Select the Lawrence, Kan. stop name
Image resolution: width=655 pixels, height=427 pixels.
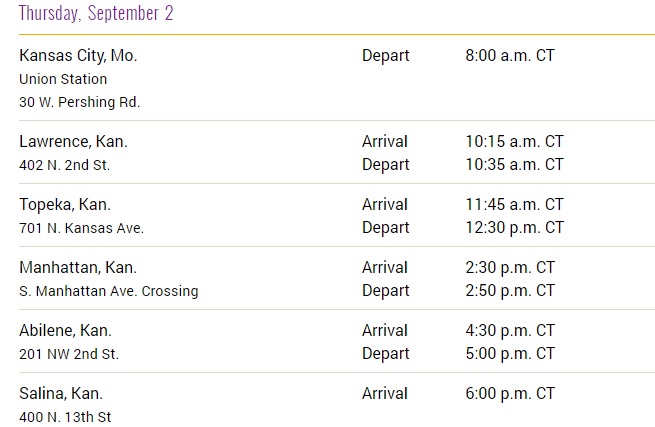pyautogui.click(x=73, y=142)
